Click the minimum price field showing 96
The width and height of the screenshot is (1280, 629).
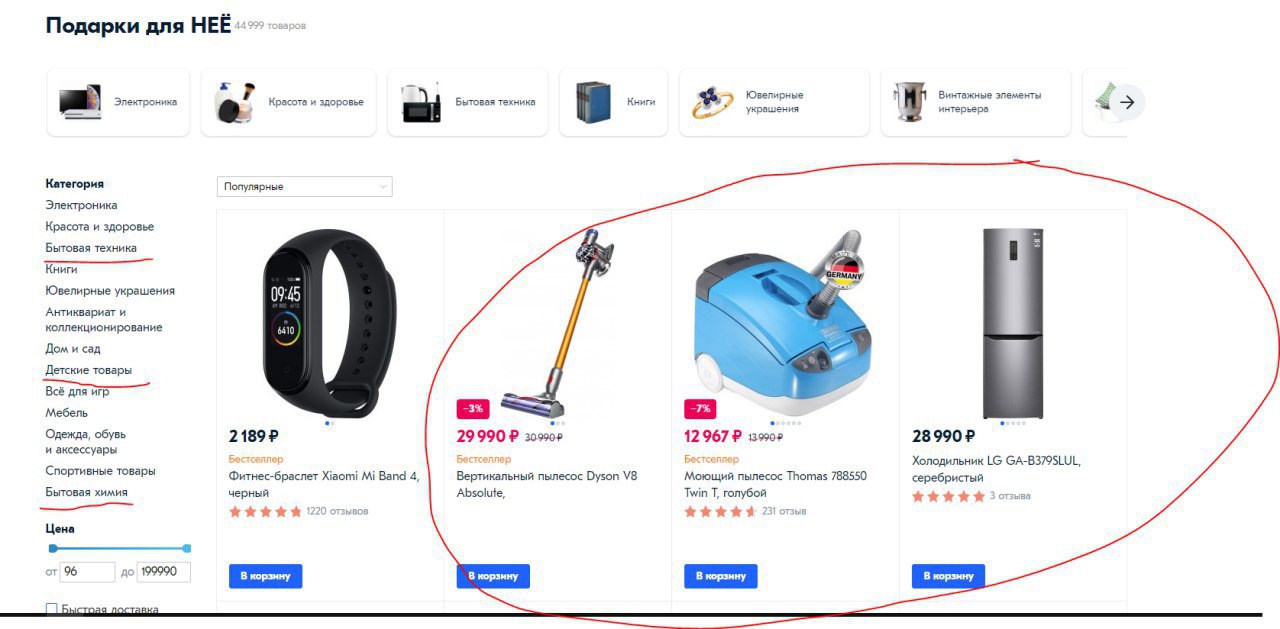(x=87, y=571)
